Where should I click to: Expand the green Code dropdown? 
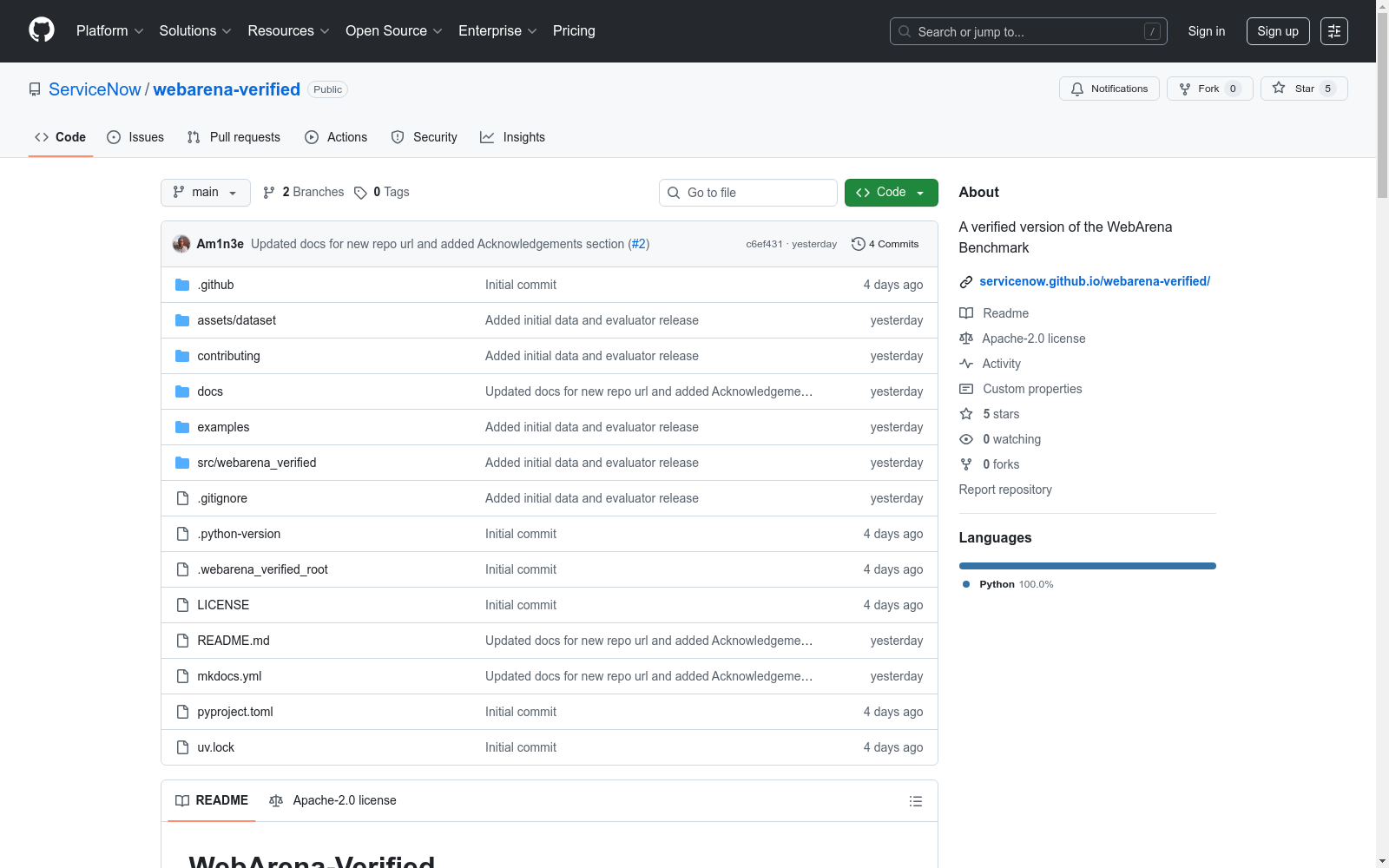coord(892,193)
